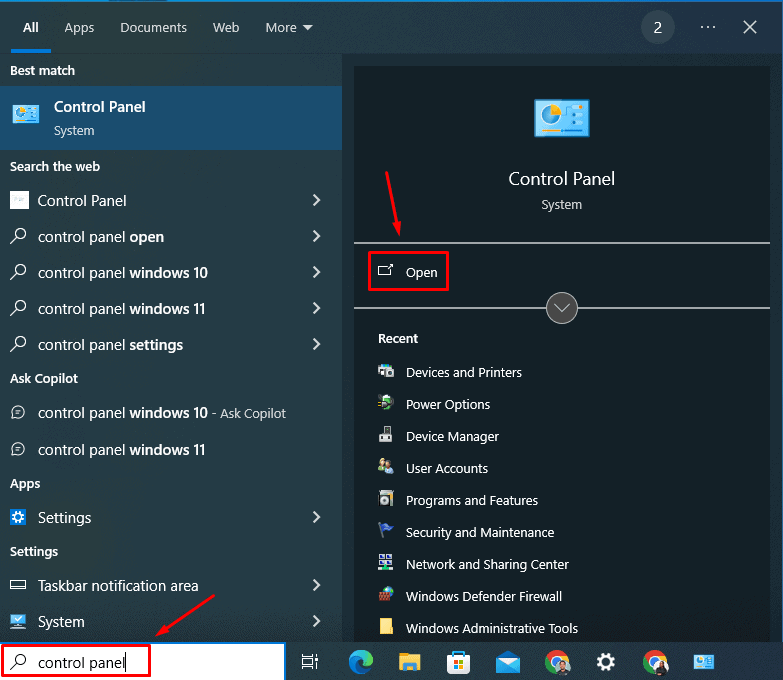783x680 pixels.
Task: Open User Accounts from Recent list
Action: (446, 468)
